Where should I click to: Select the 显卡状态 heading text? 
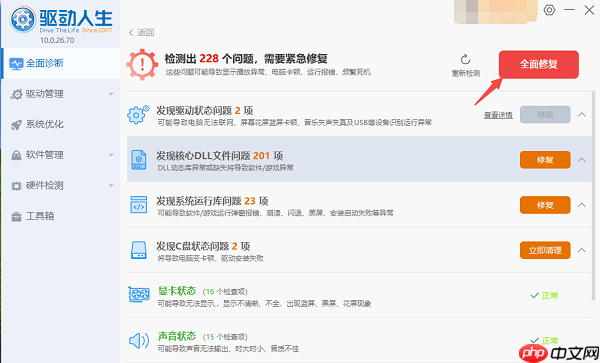pos(177,291)
